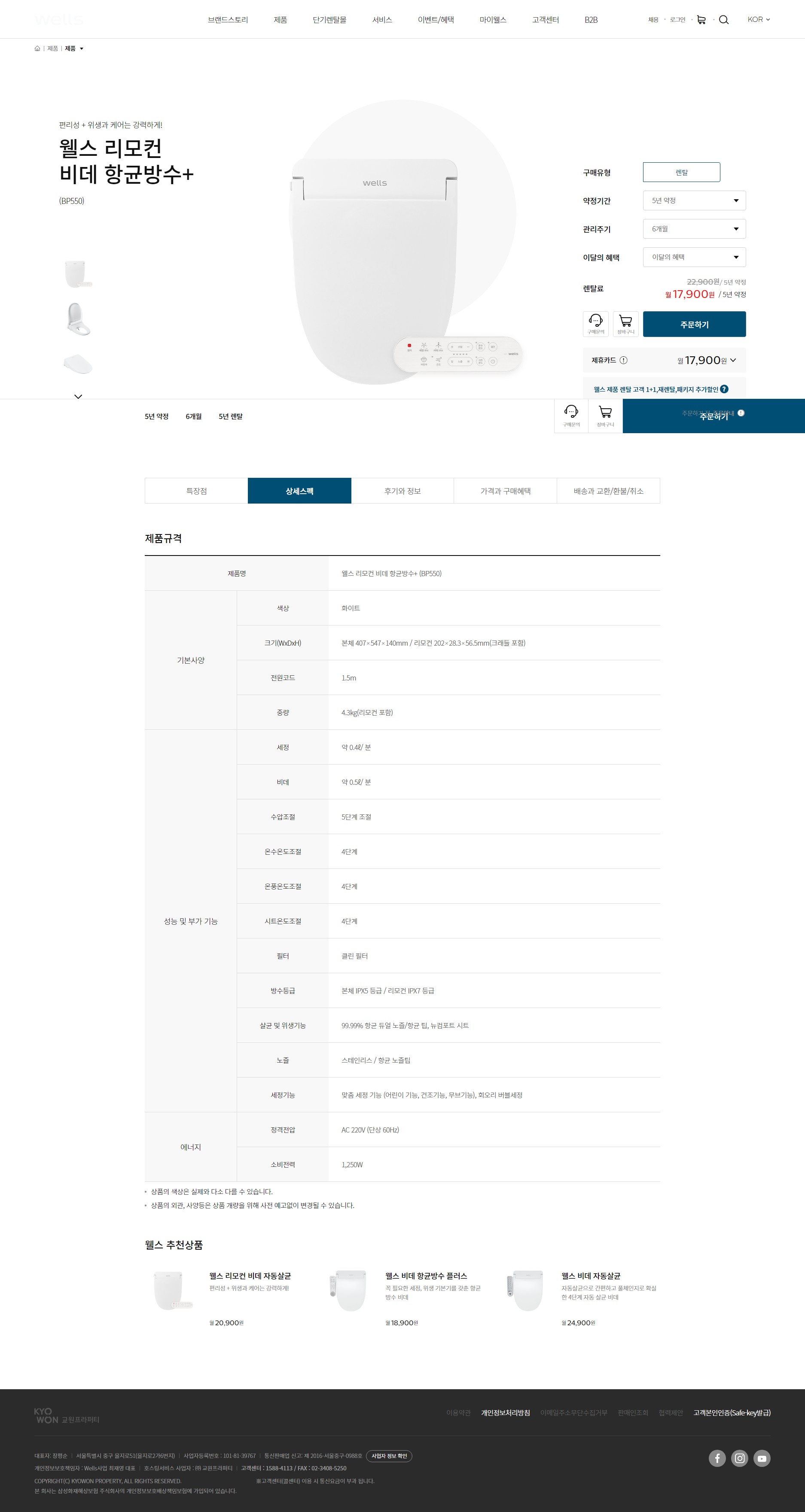Switch to the 상세스펙 tab
805x1512 pixels.
pyautogui.click(x=299, y=491)
